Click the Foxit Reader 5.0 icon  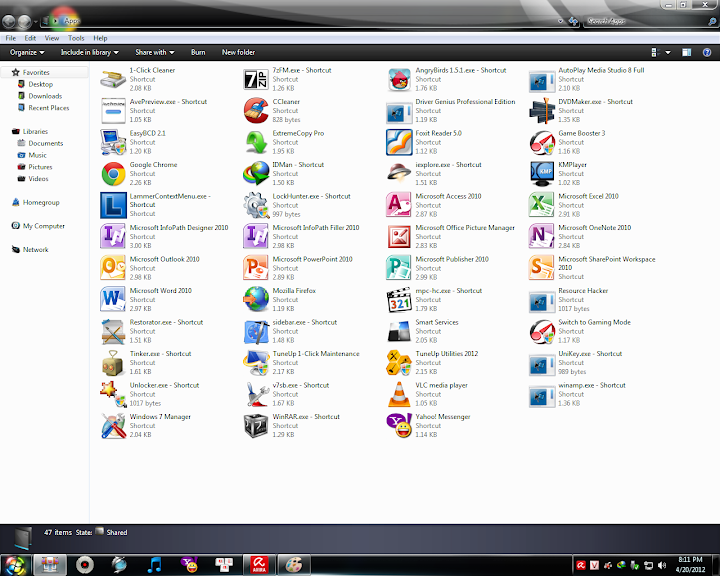pyautogui.click(x=399, y=142)
